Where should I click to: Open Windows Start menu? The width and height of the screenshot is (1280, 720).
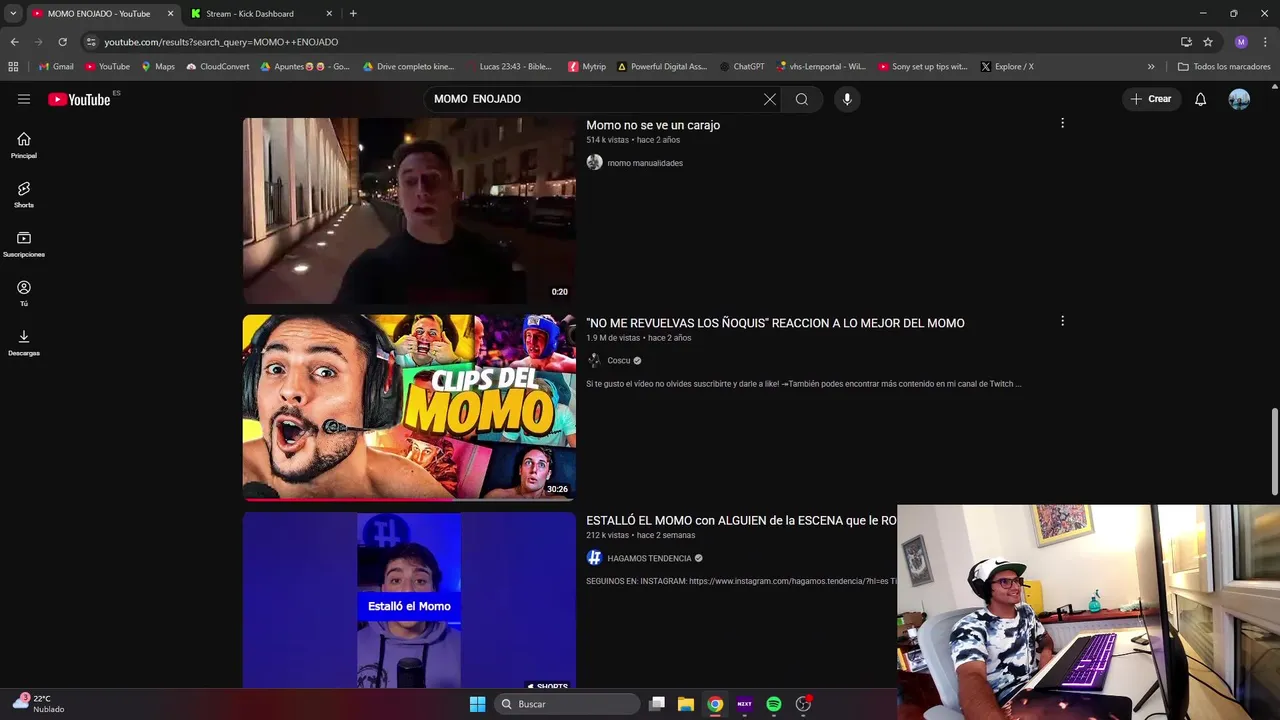pos(477,704)
